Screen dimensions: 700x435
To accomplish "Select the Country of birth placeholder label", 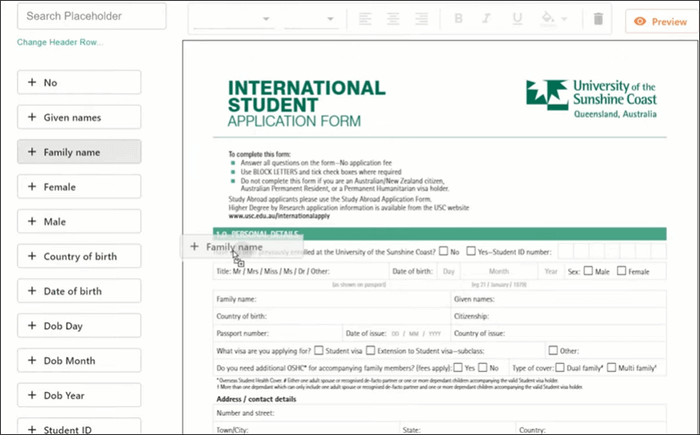I will (80, 256).
